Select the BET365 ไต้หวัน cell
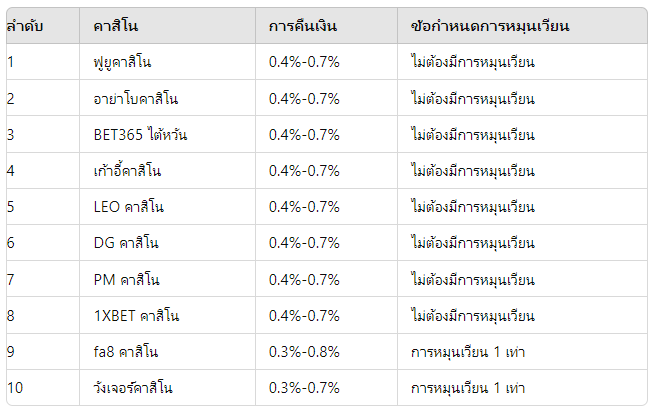The height and width of the screenshot is (411, 653). point(167,134)
